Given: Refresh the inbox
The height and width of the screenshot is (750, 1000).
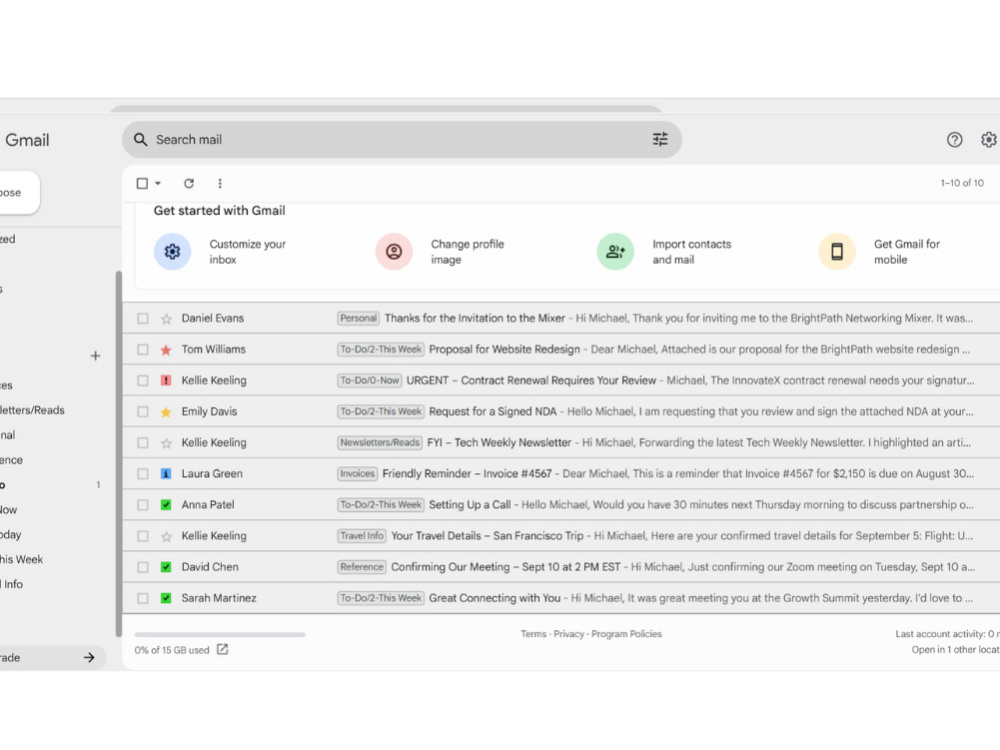Looking at the screenshot, I should click(x=189, y=183).
